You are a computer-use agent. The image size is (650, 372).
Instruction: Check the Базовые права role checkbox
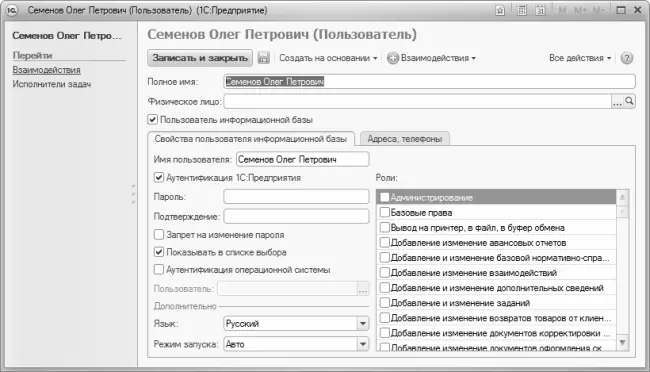tap(385, 212)
